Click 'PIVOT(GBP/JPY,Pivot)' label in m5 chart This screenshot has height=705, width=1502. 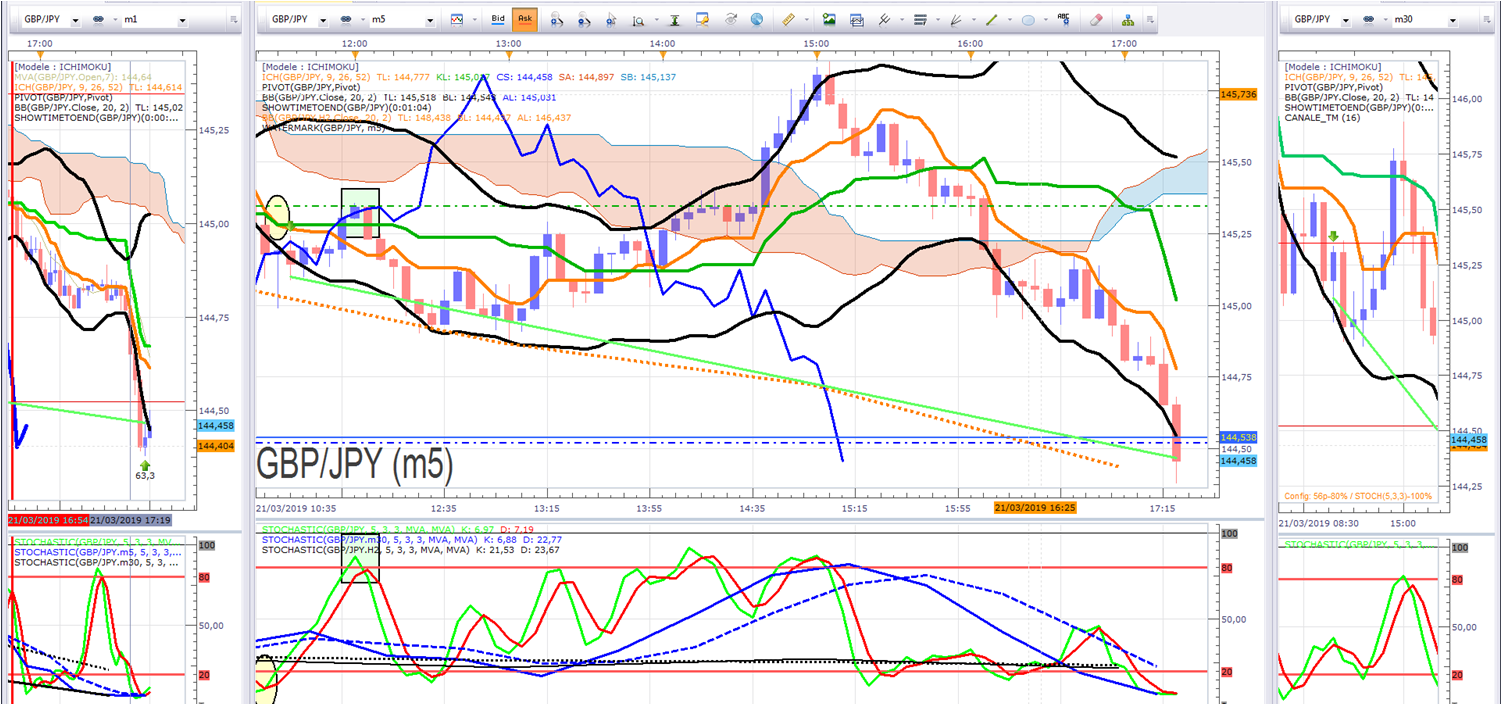[311, 87]
